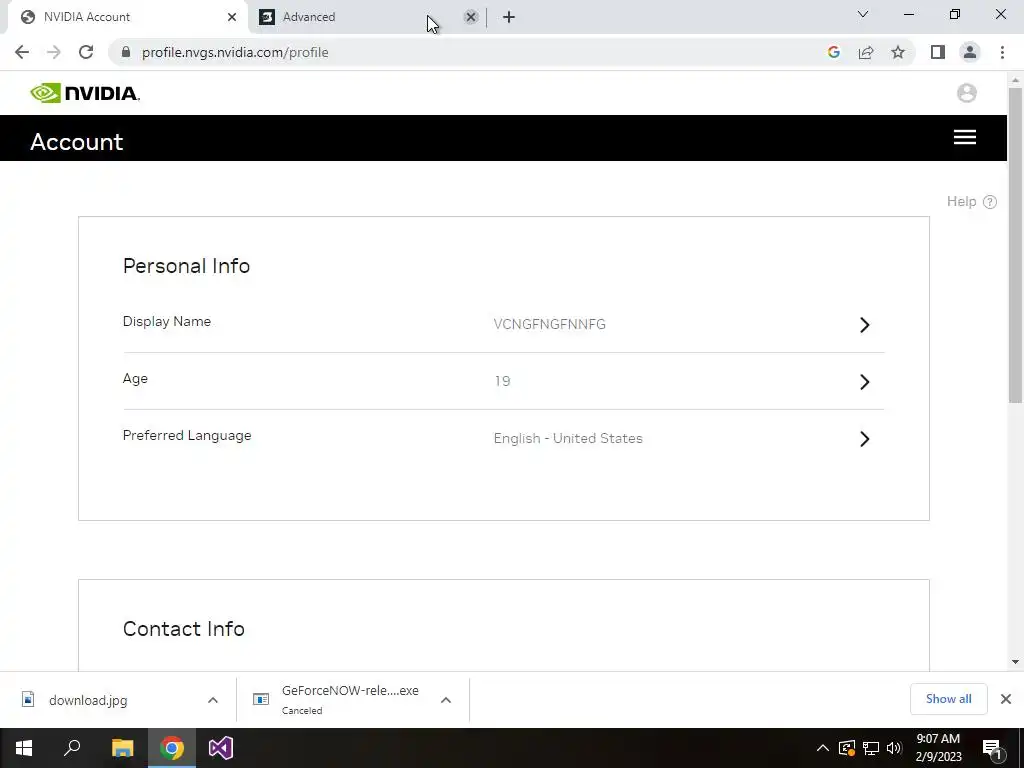Click the NVIDIA logo

point(85,93)
